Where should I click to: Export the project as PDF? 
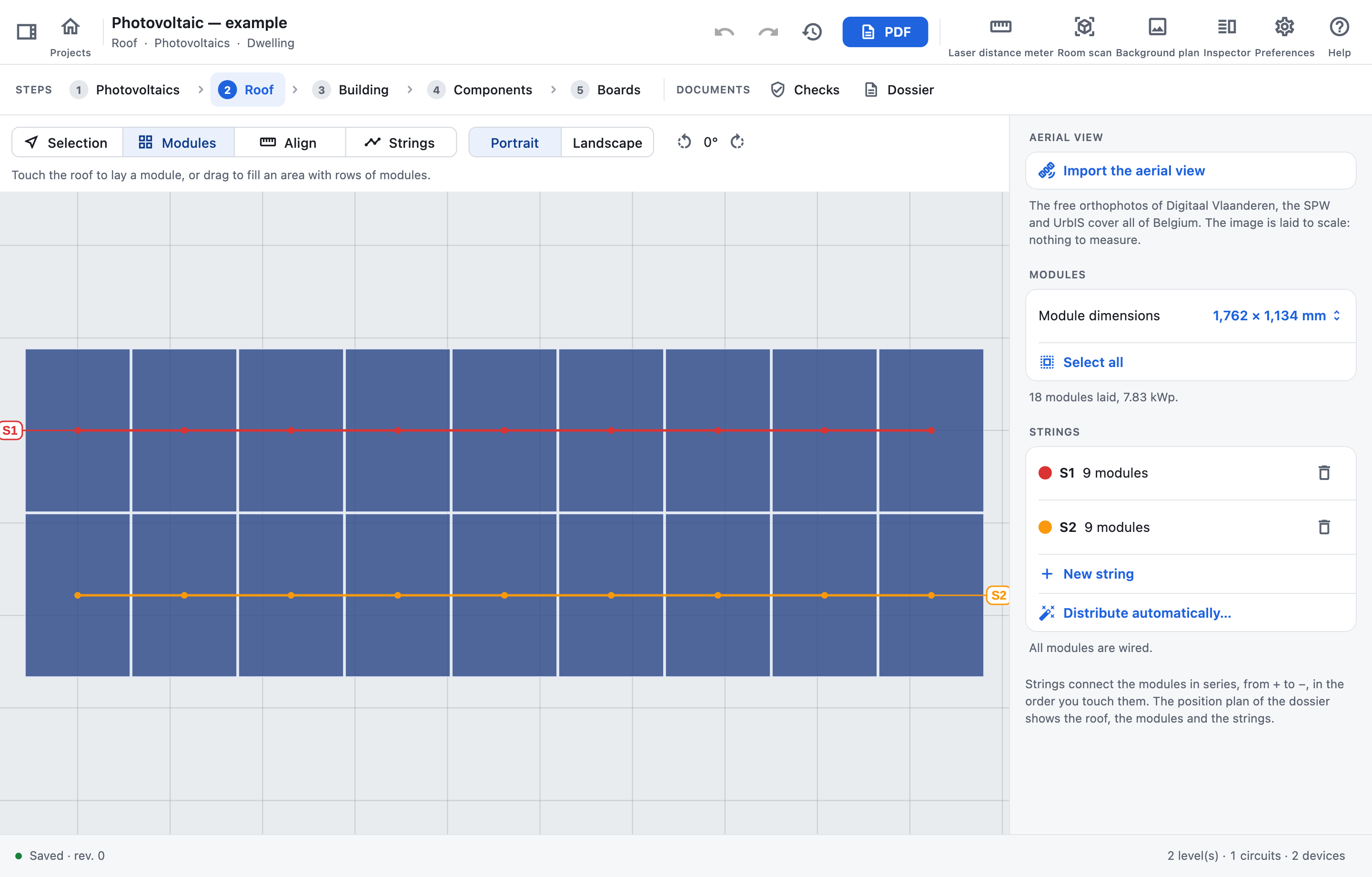pos(885,32)
